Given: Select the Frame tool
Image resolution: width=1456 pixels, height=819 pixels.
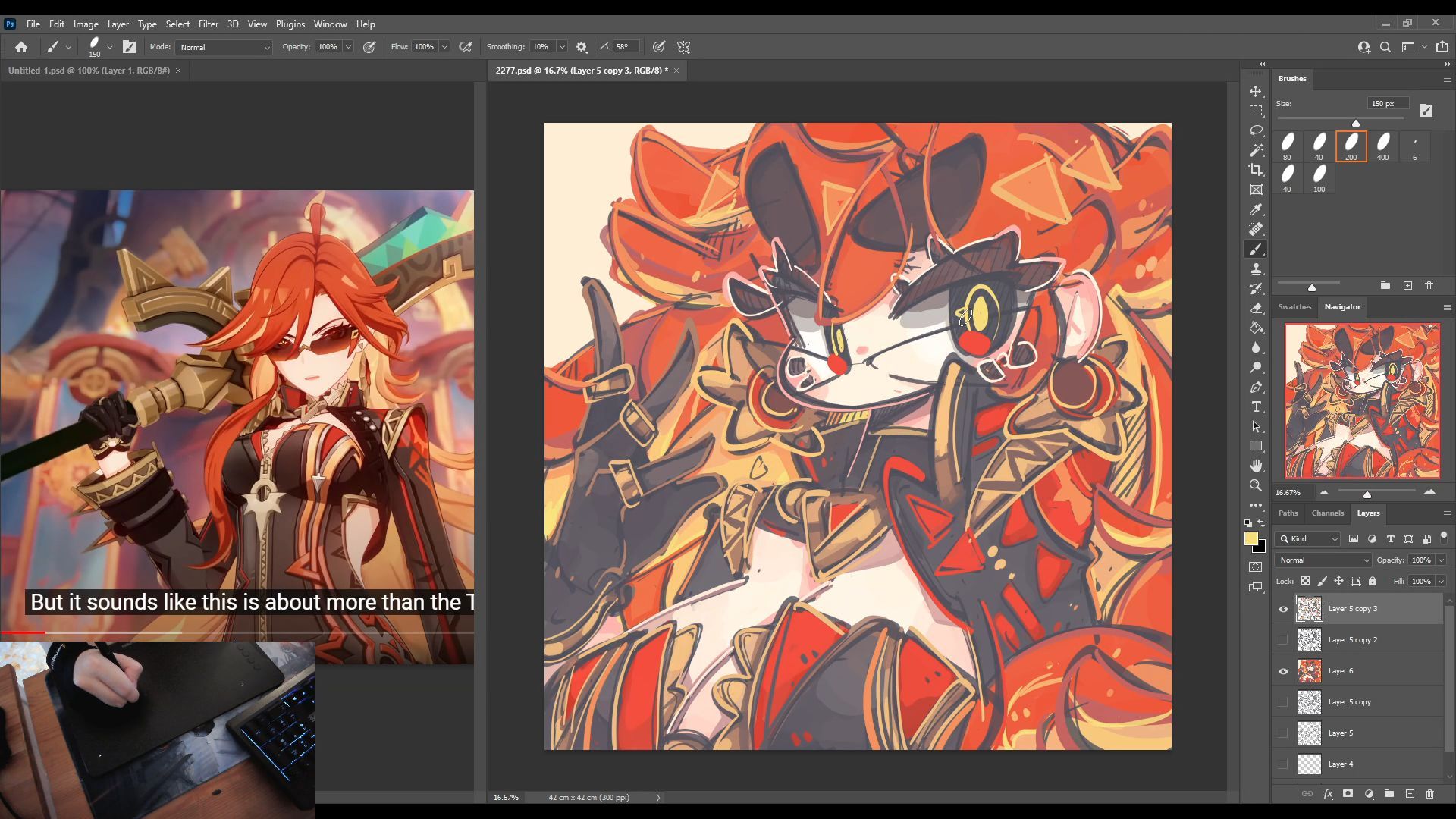Looking at the screenshot, I should point(1256,190).
